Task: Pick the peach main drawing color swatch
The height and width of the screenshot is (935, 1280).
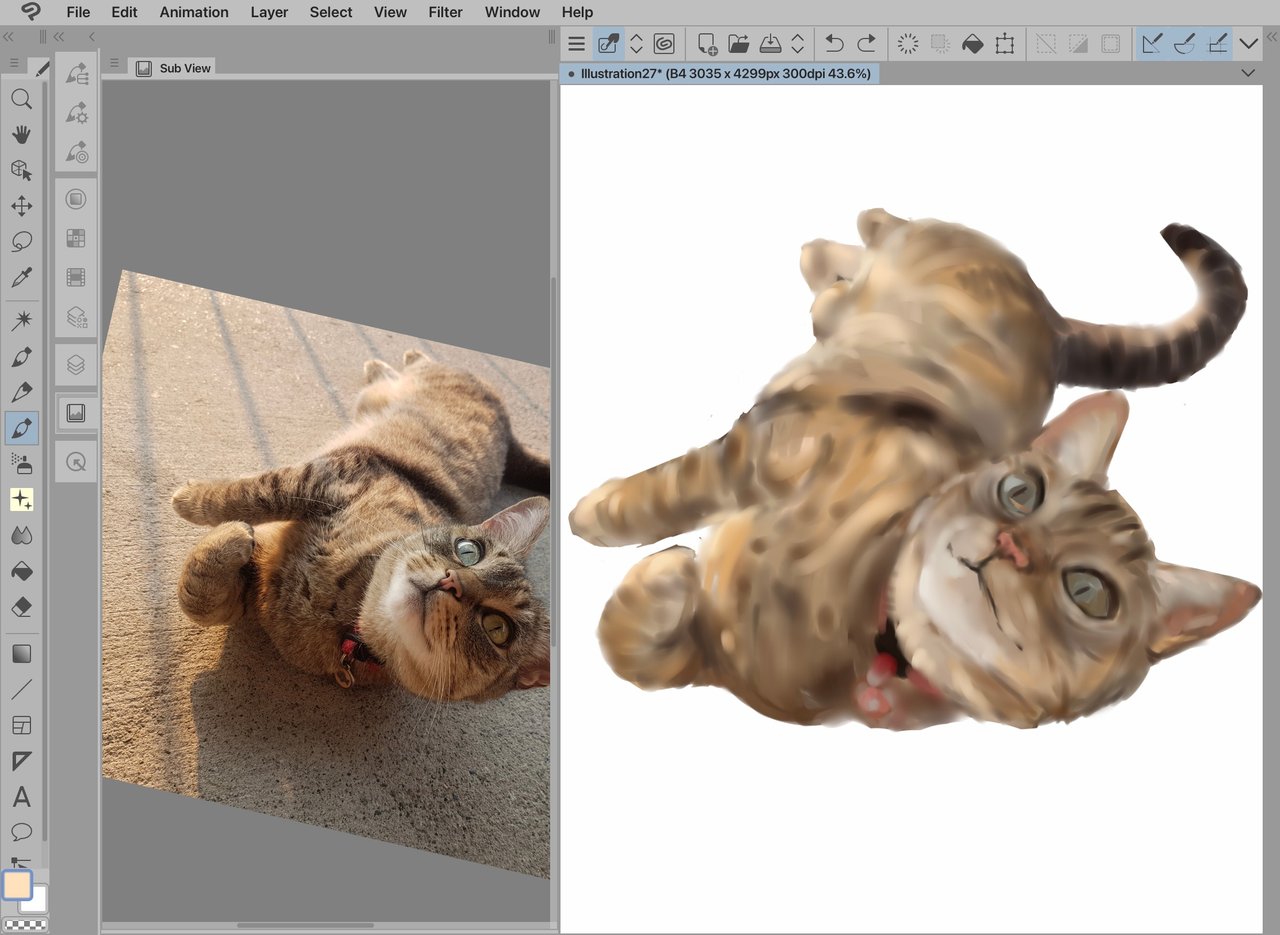Action: (x=17, y=885)
